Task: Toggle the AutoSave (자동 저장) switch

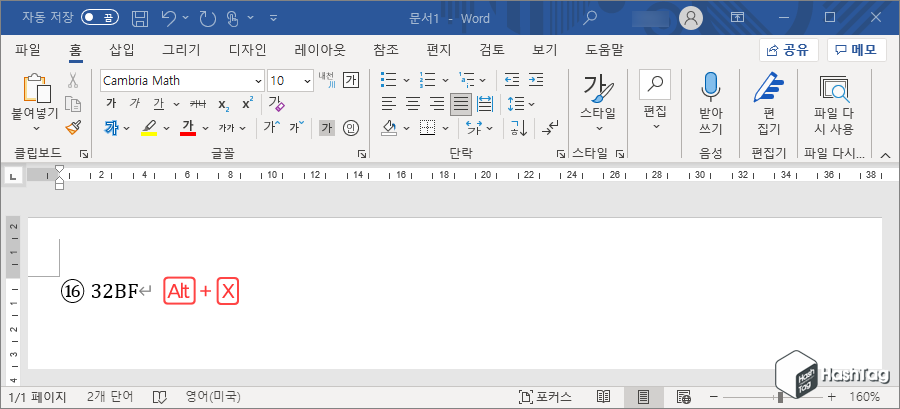Action: coord(99,18)
